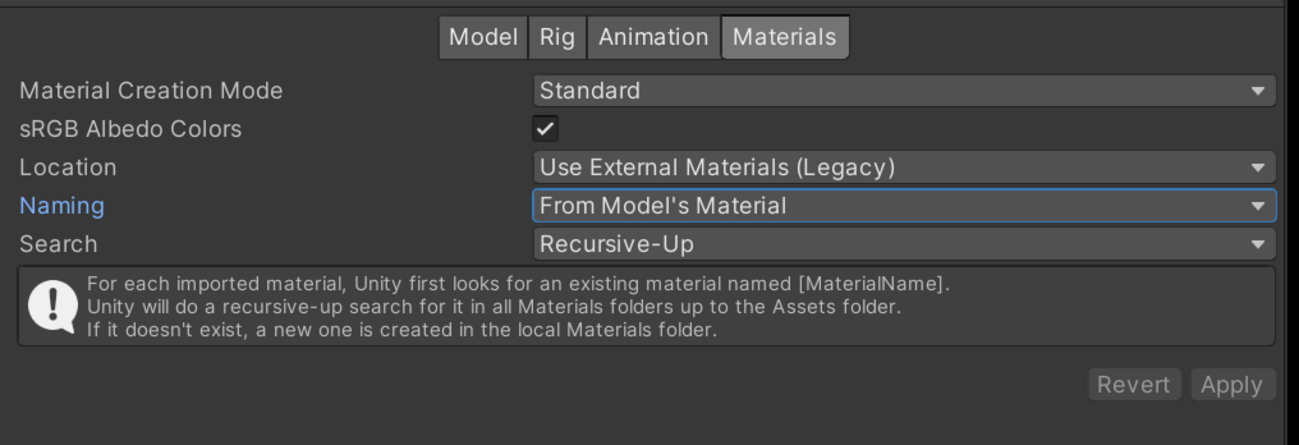Image resolution: width=1299 pixels, height=445 pixels.
Task: Expand the Search dropdown set to Recursive-Up
Action: [x=904, y=244]
